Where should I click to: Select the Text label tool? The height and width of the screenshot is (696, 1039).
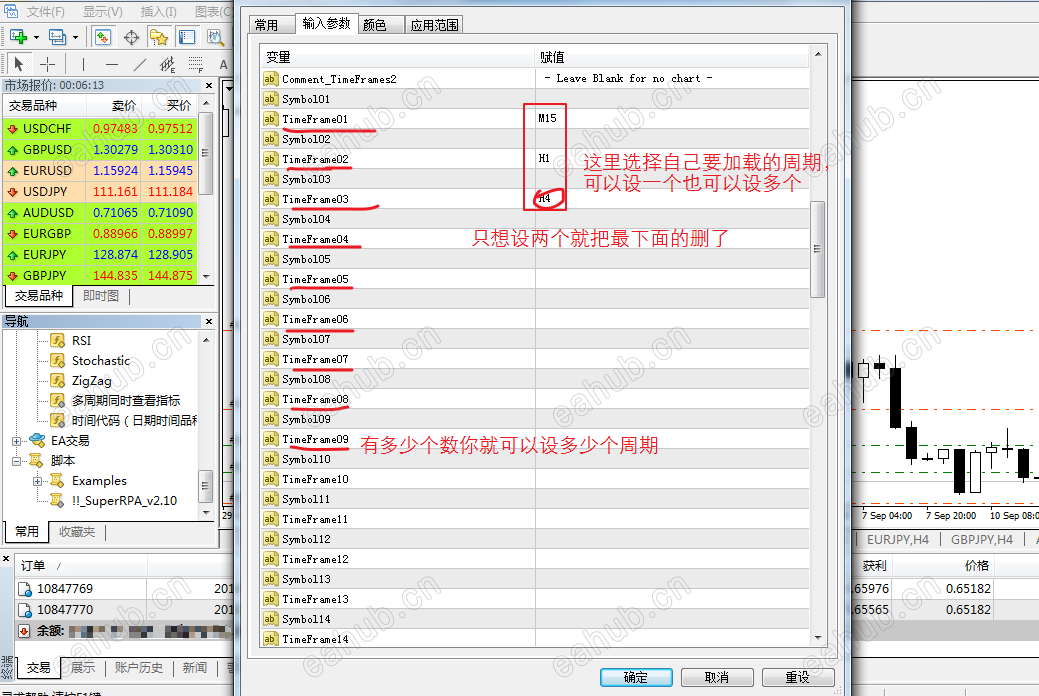pyautogui.click(x=223, y=64)
